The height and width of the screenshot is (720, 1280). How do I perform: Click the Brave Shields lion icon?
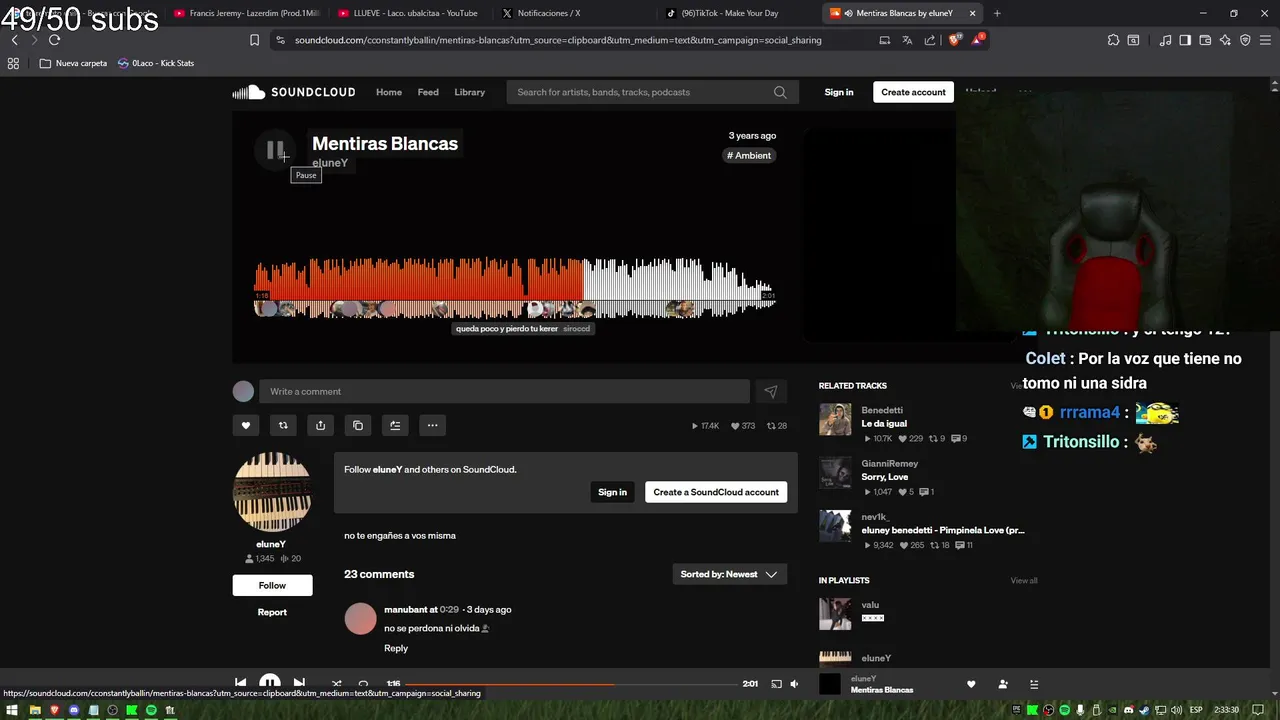pos(954,40)
